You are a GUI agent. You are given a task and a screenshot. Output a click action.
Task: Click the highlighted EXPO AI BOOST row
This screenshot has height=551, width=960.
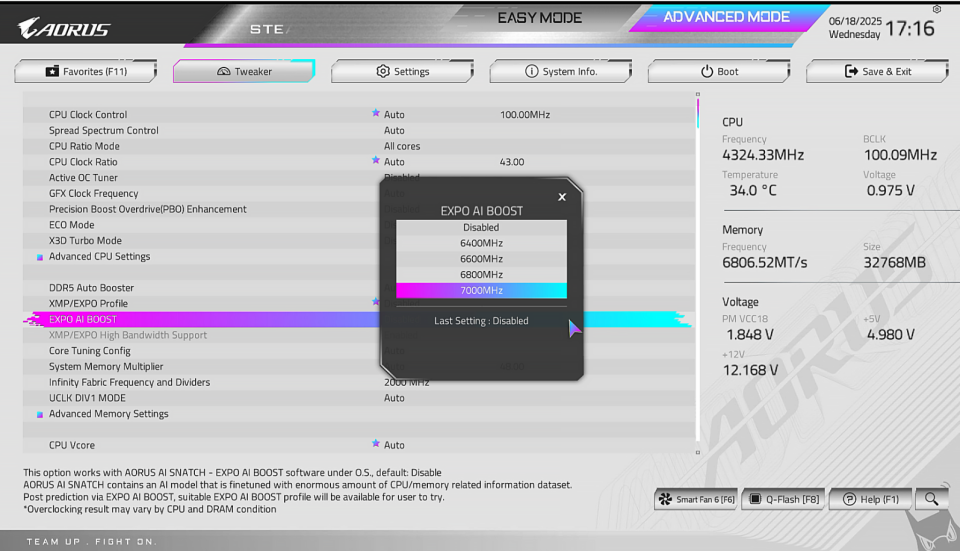click(359, 319)
